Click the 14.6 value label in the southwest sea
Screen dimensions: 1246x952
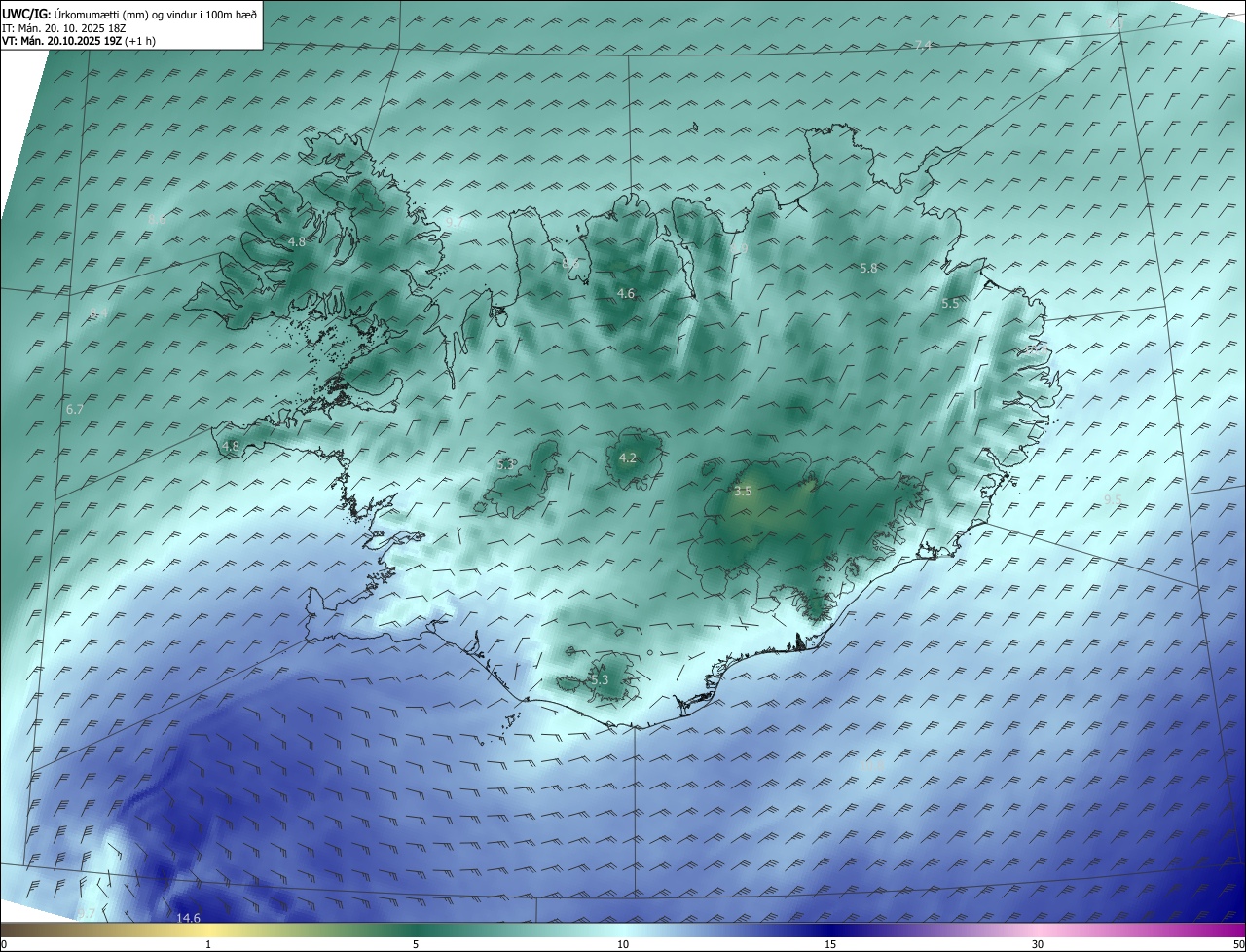coord(188,918)
